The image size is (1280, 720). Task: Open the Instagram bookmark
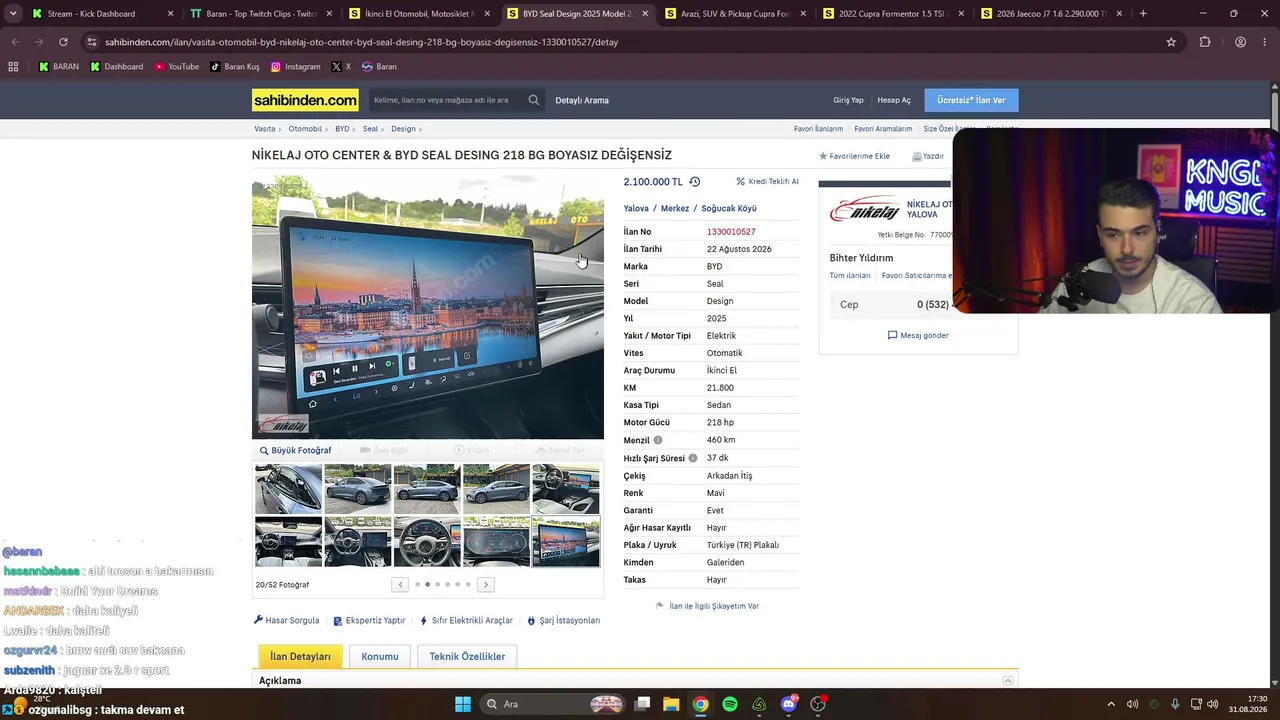coord(295,67)
